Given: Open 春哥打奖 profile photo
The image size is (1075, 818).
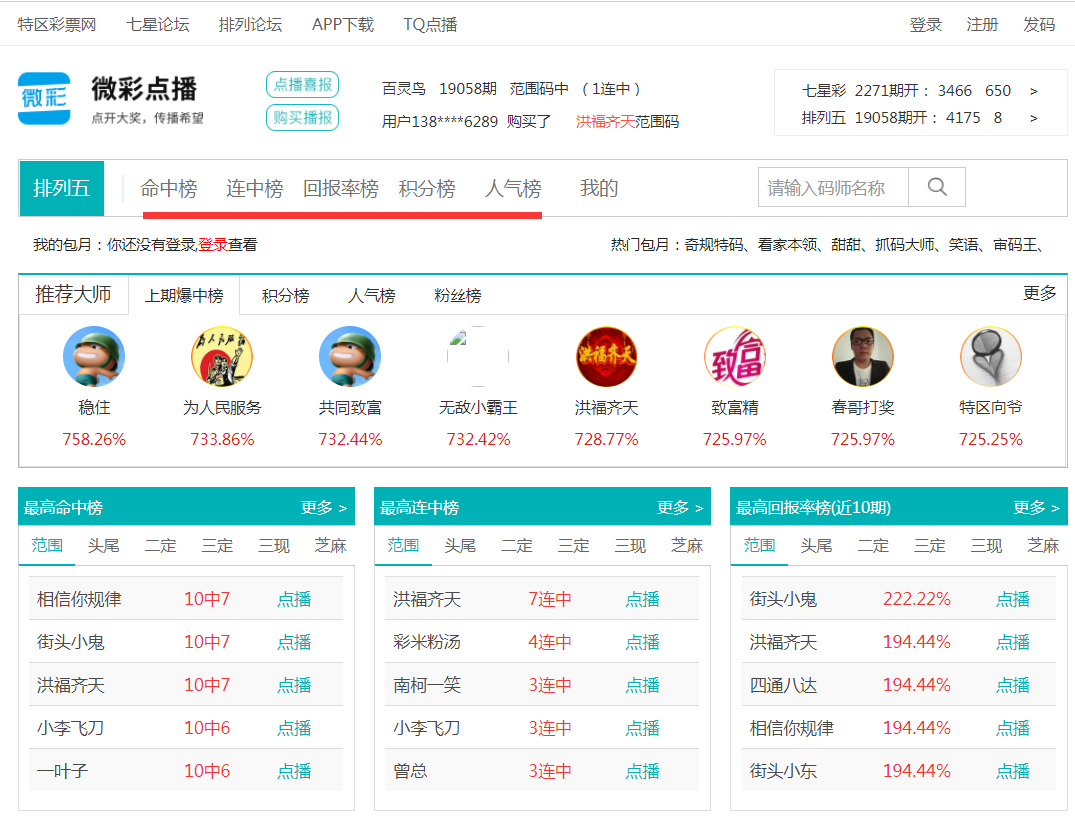Looking at the screenshot, I should [862, 356].
